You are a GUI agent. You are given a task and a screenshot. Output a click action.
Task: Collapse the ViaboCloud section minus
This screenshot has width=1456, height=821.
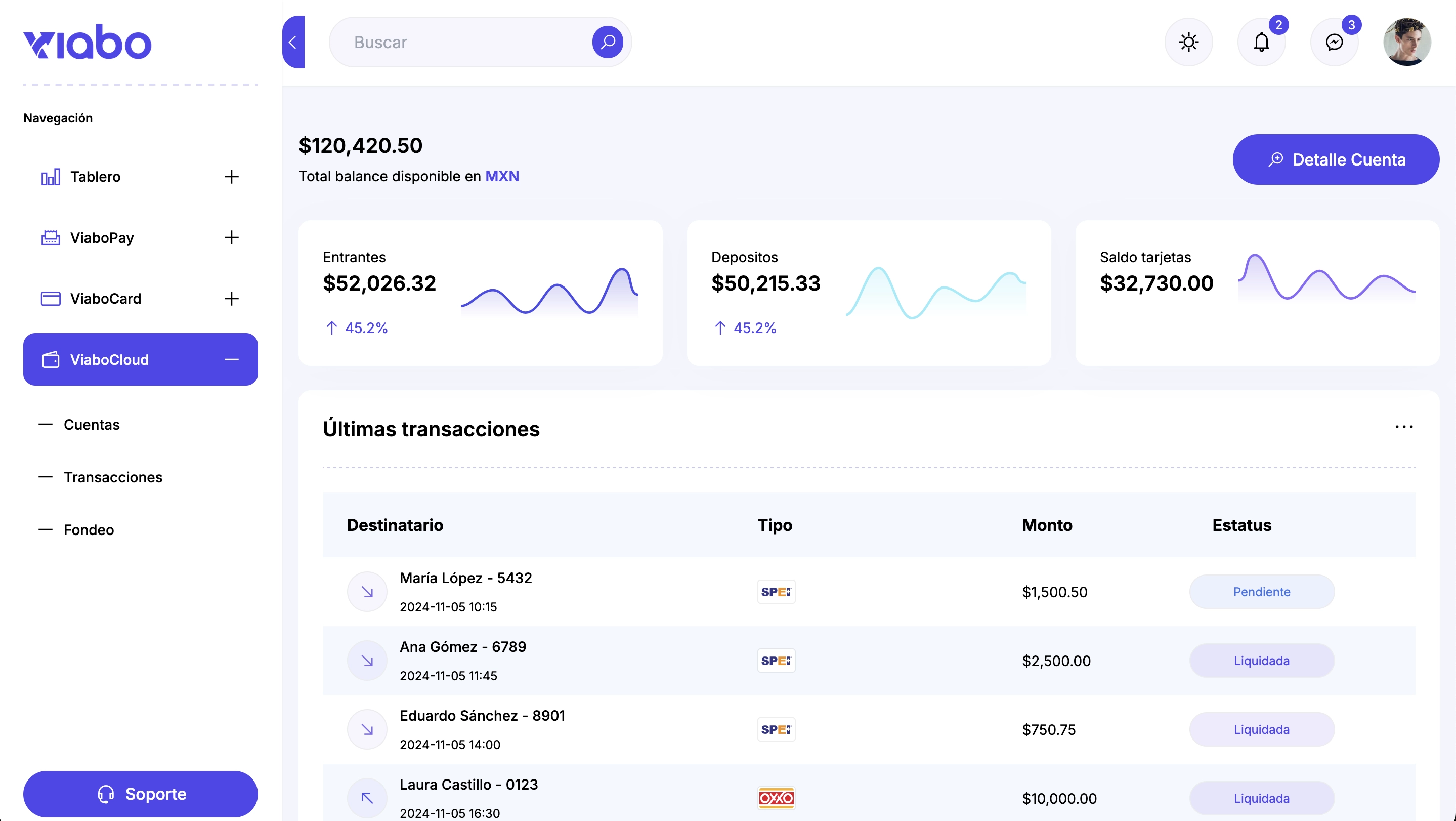coord(231,359)
